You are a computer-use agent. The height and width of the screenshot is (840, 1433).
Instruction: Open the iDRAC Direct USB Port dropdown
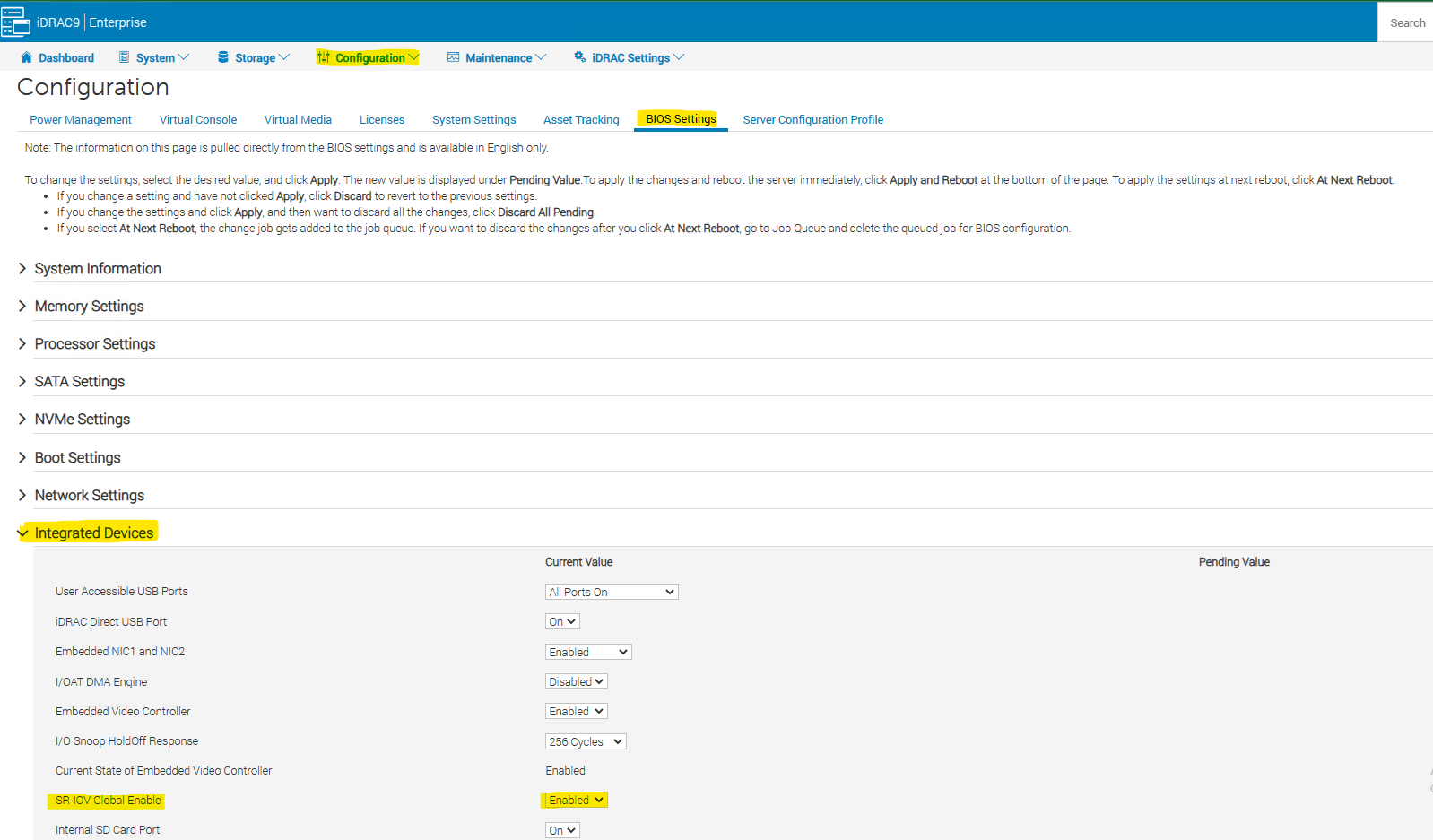pos(562,621)
